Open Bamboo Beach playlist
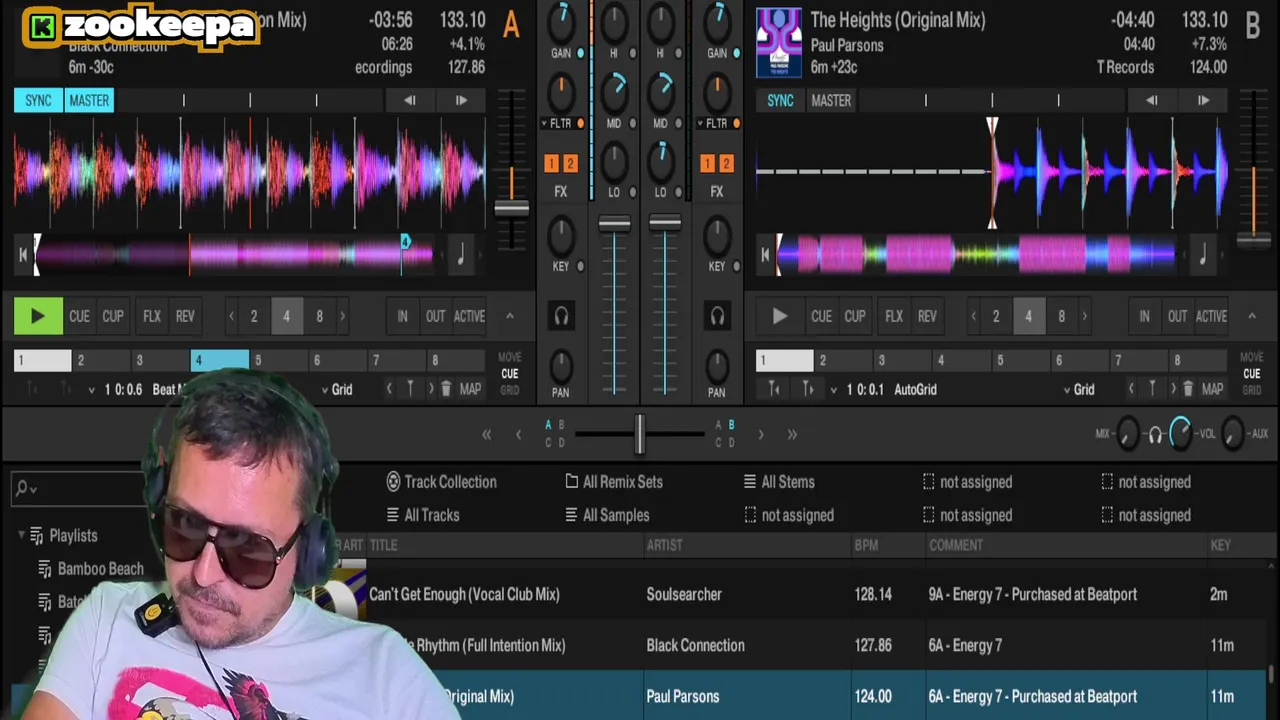 tap(100, 569)
